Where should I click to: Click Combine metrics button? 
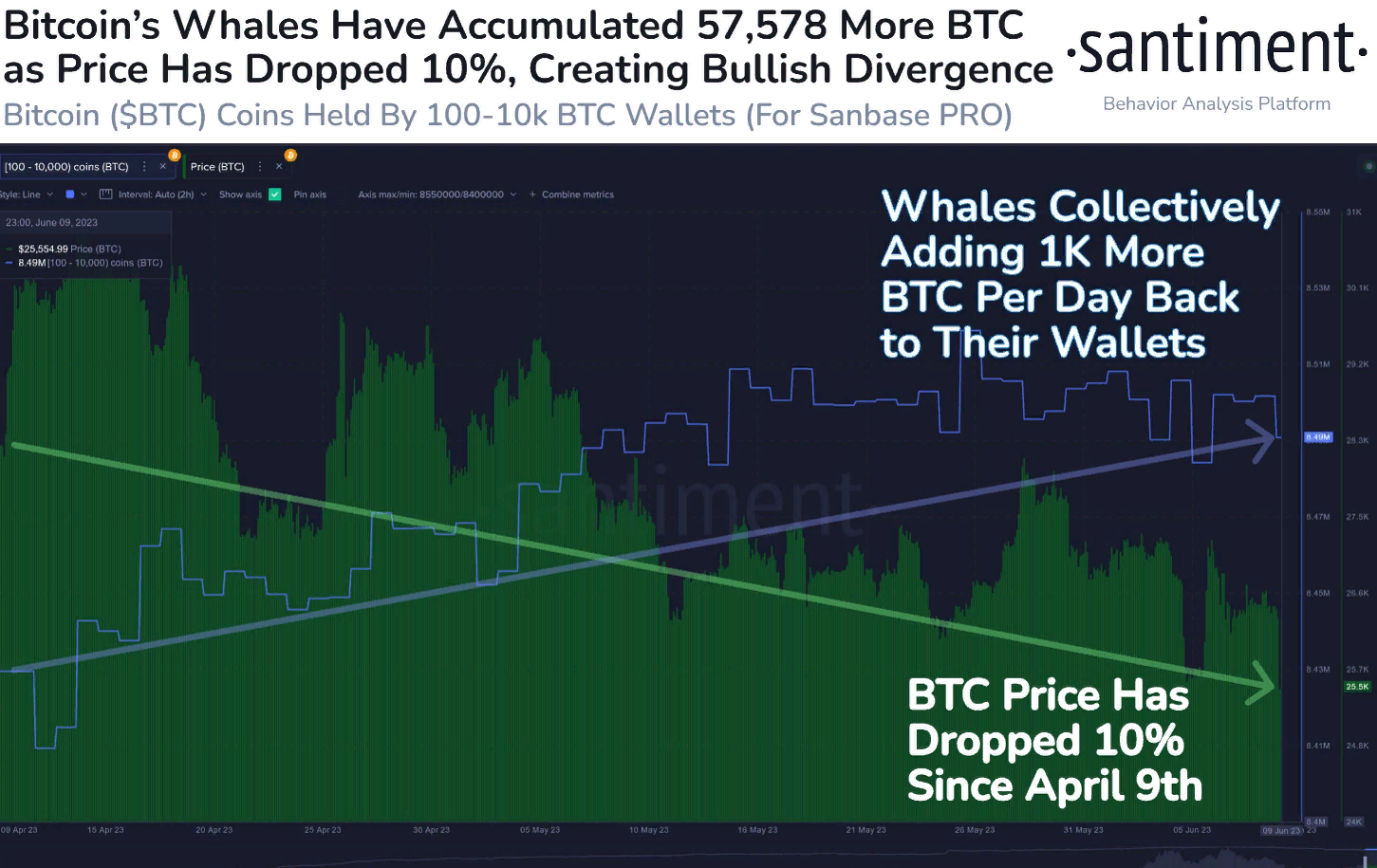(x=577, y=194)
